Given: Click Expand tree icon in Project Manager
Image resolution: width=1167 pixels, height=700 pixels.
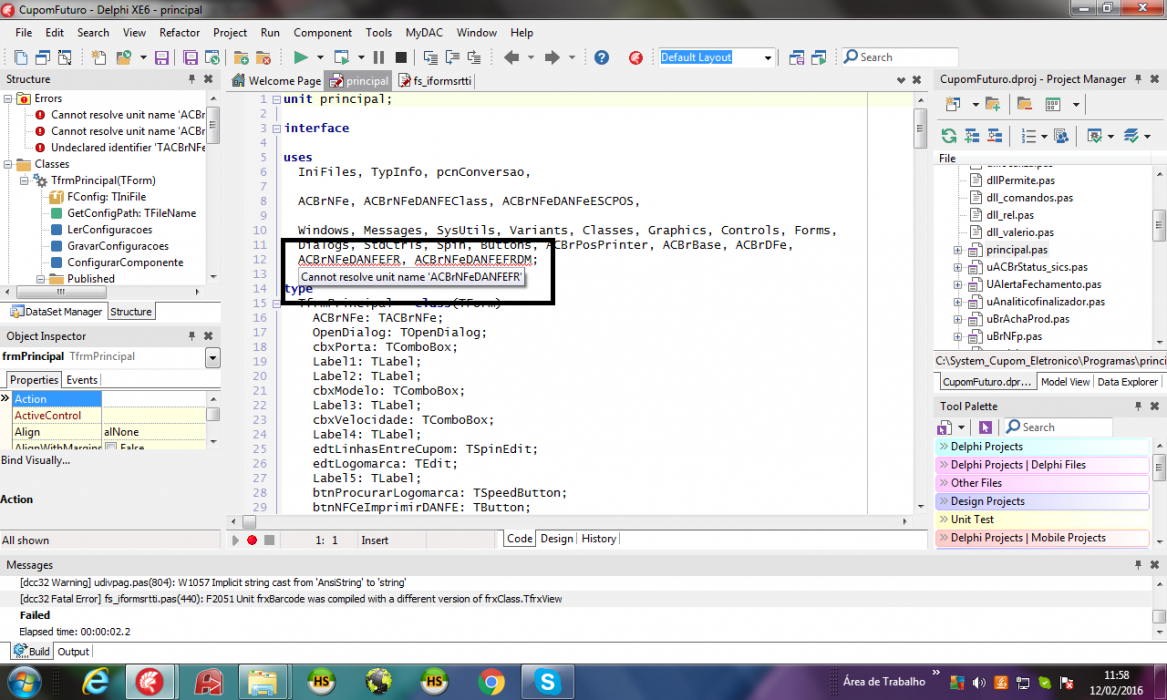Looking at the screenshot, I should pos(972,135).
